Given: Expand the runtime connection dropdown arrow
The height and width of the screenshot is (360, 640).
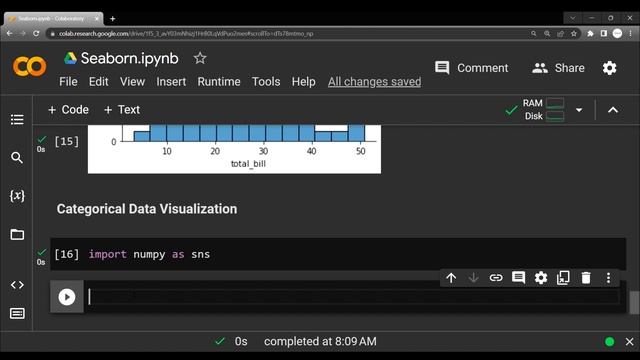Looking at the screenshot, I should [579, 110].
